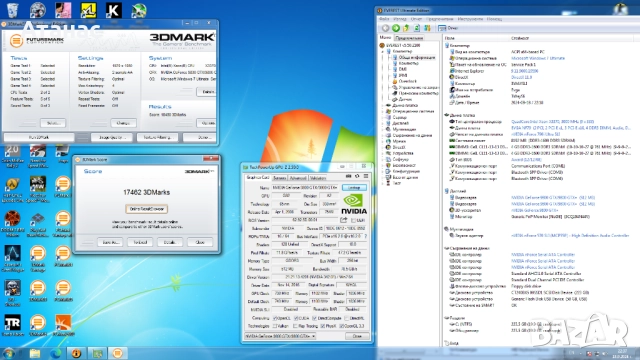Expand the Дънна платка node in EVEREST tree

(x=383, y=105)
